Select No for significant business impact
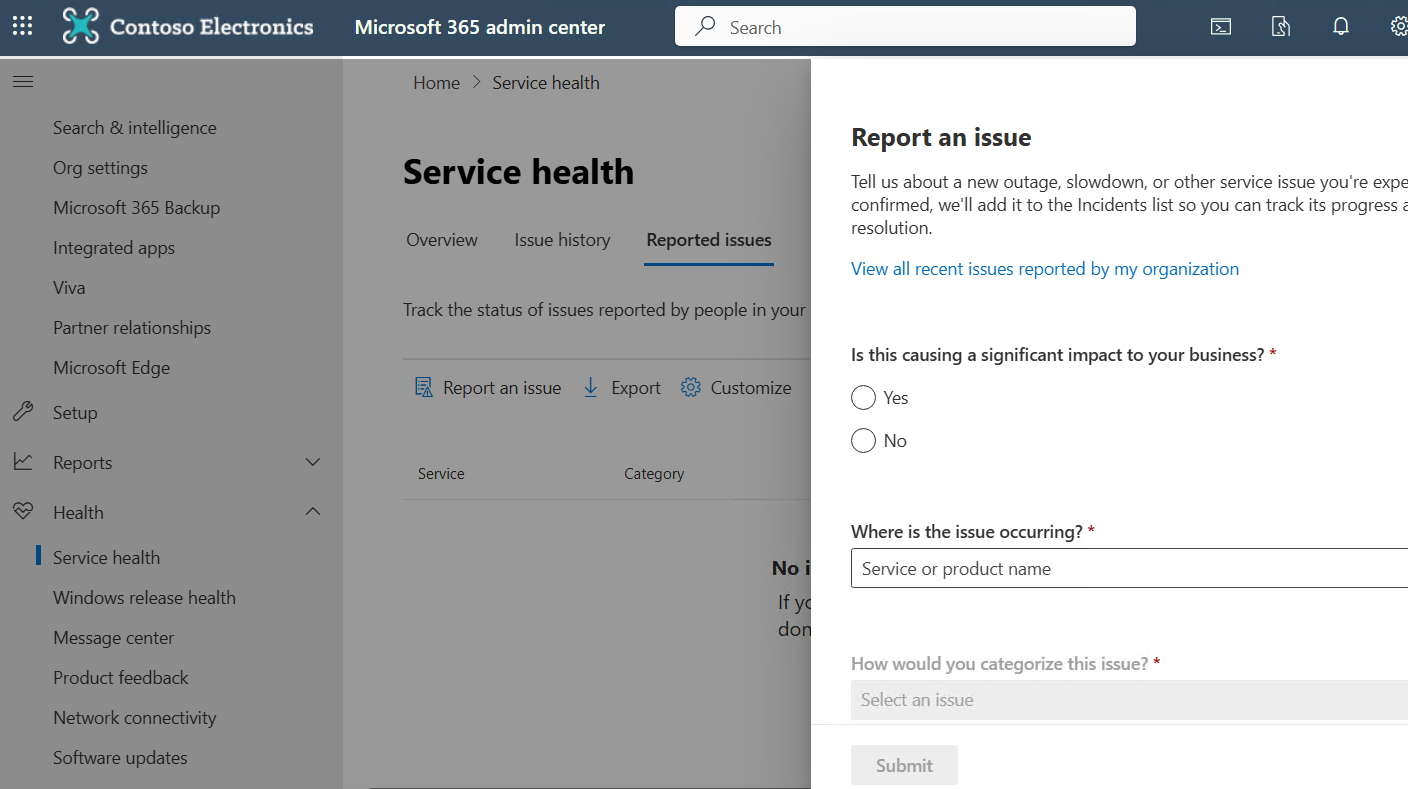The height and width of the screenshot is (789, 1408). [x=863, y=441]
